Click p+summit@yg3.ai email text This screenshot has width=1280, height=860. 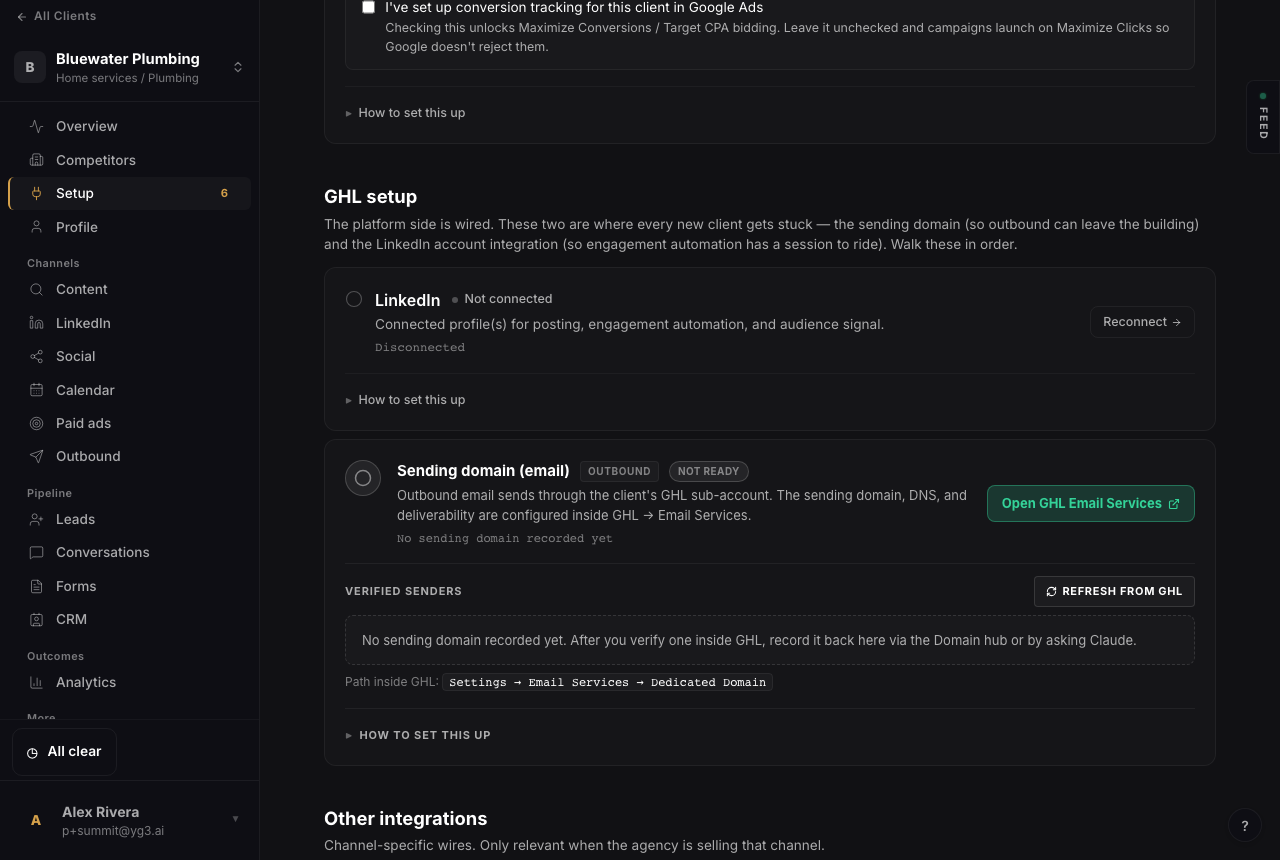113,831
